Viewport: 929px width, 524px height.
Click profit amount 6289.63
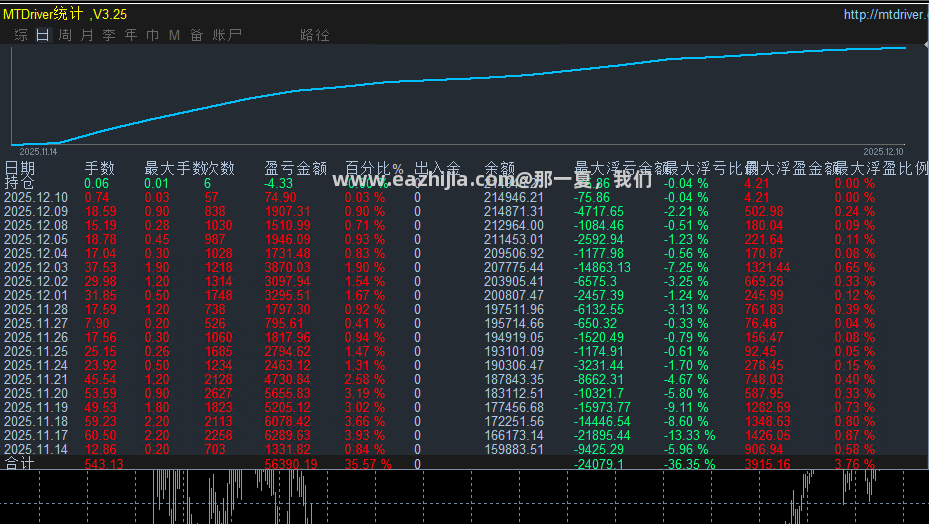[x=287, y=435]
